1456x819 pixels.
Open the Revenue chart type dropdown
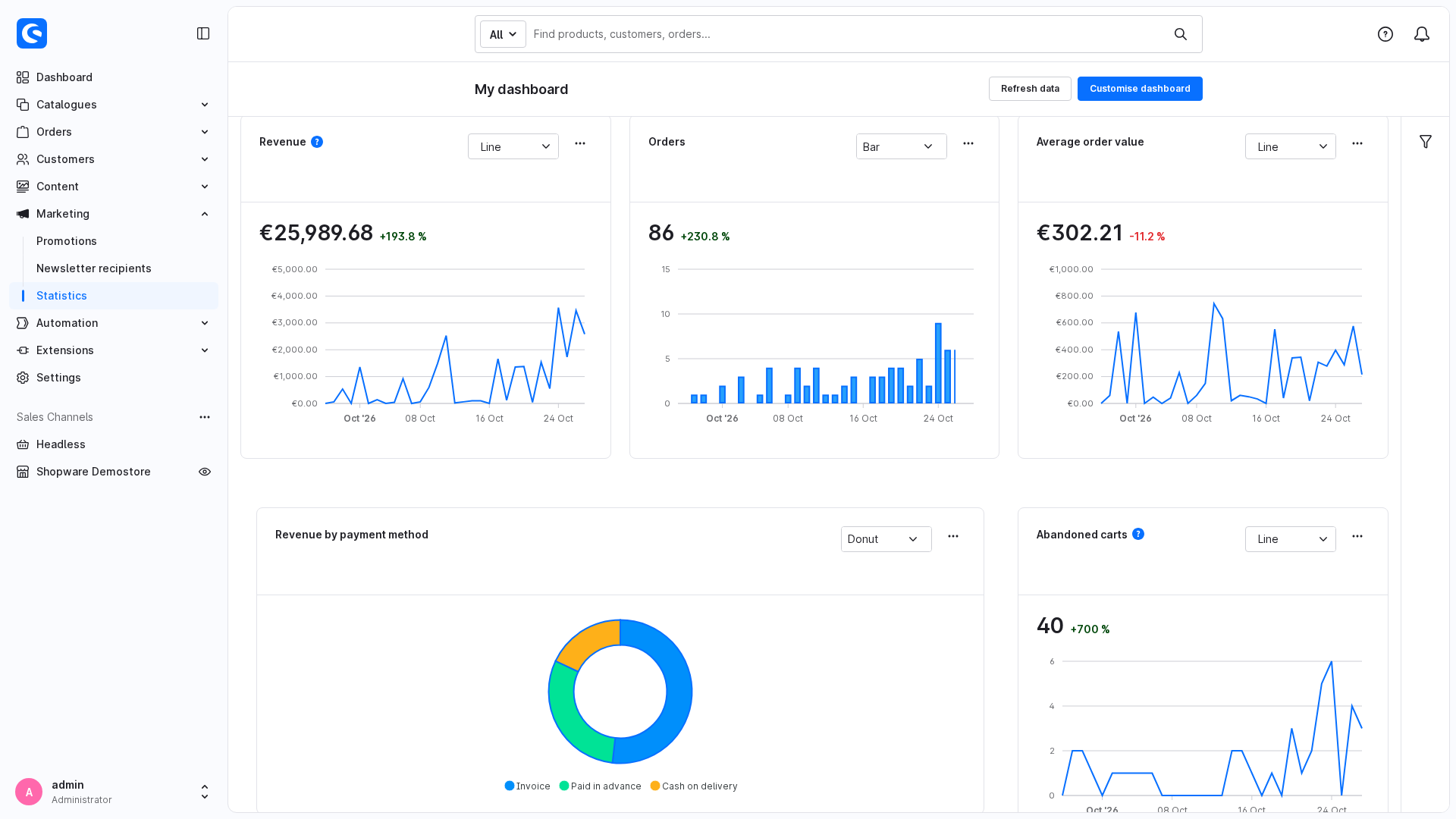513,146
